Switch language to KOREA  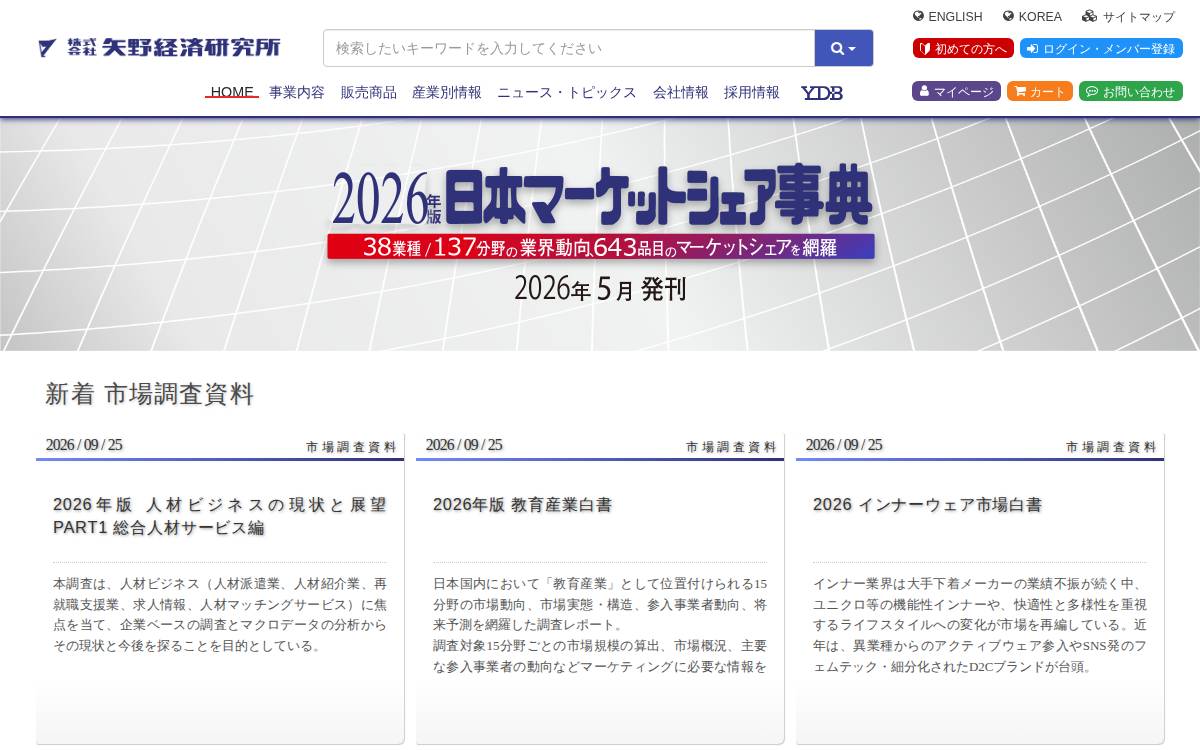coord(1040,16)
